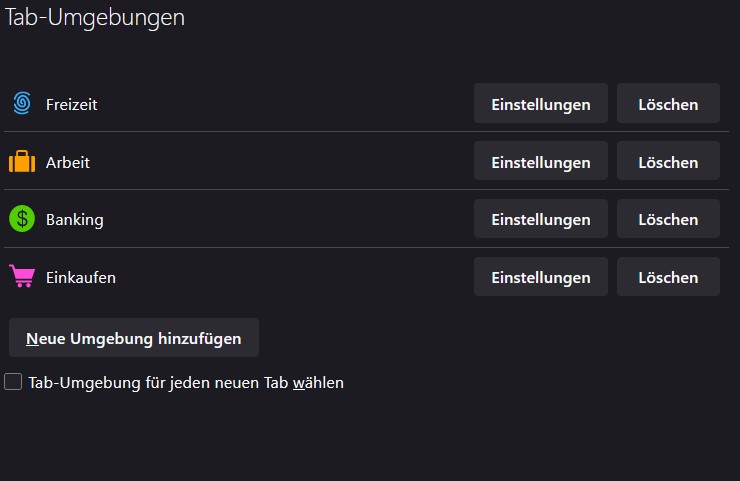Remove the Banking container via Löschen

point(668,219)
